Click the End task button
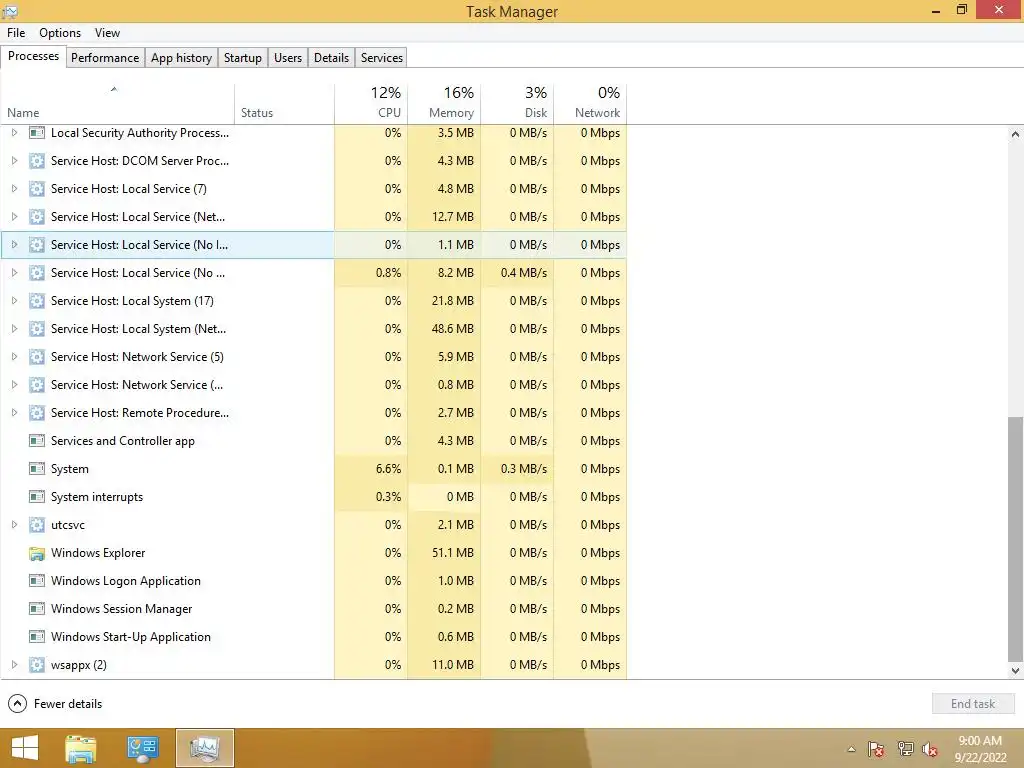 tap(973, 704)
